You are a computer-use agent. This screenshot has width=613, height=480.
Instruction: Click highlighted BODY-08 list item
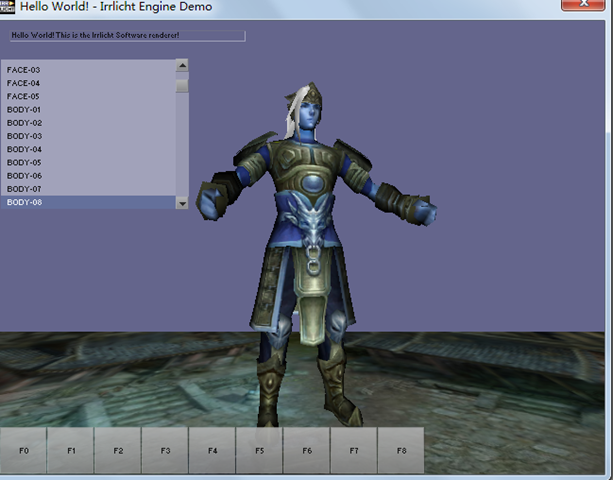coord(88,202)
